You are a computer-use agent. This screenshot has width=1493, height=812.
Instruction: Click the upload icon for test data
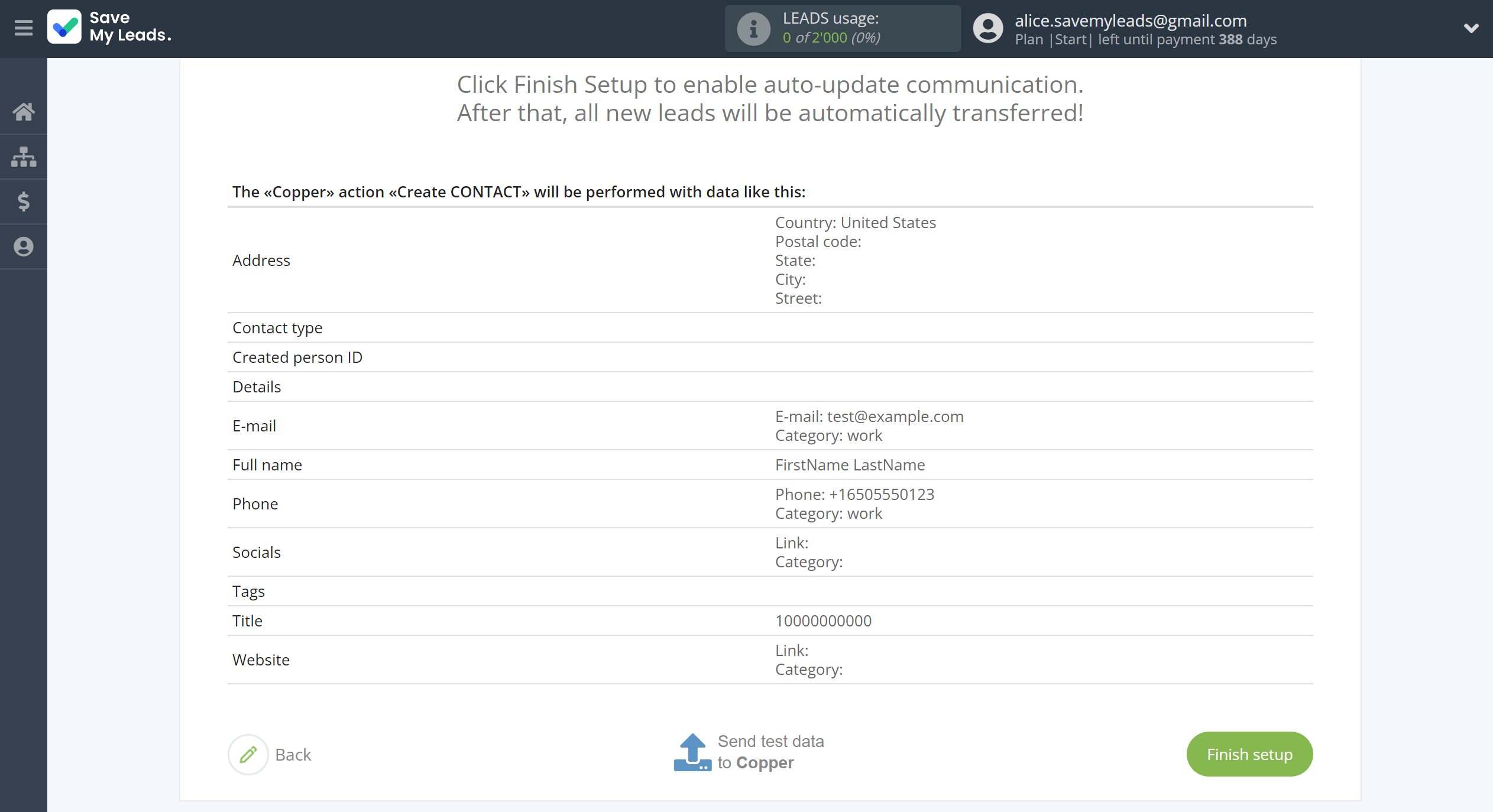692,752
